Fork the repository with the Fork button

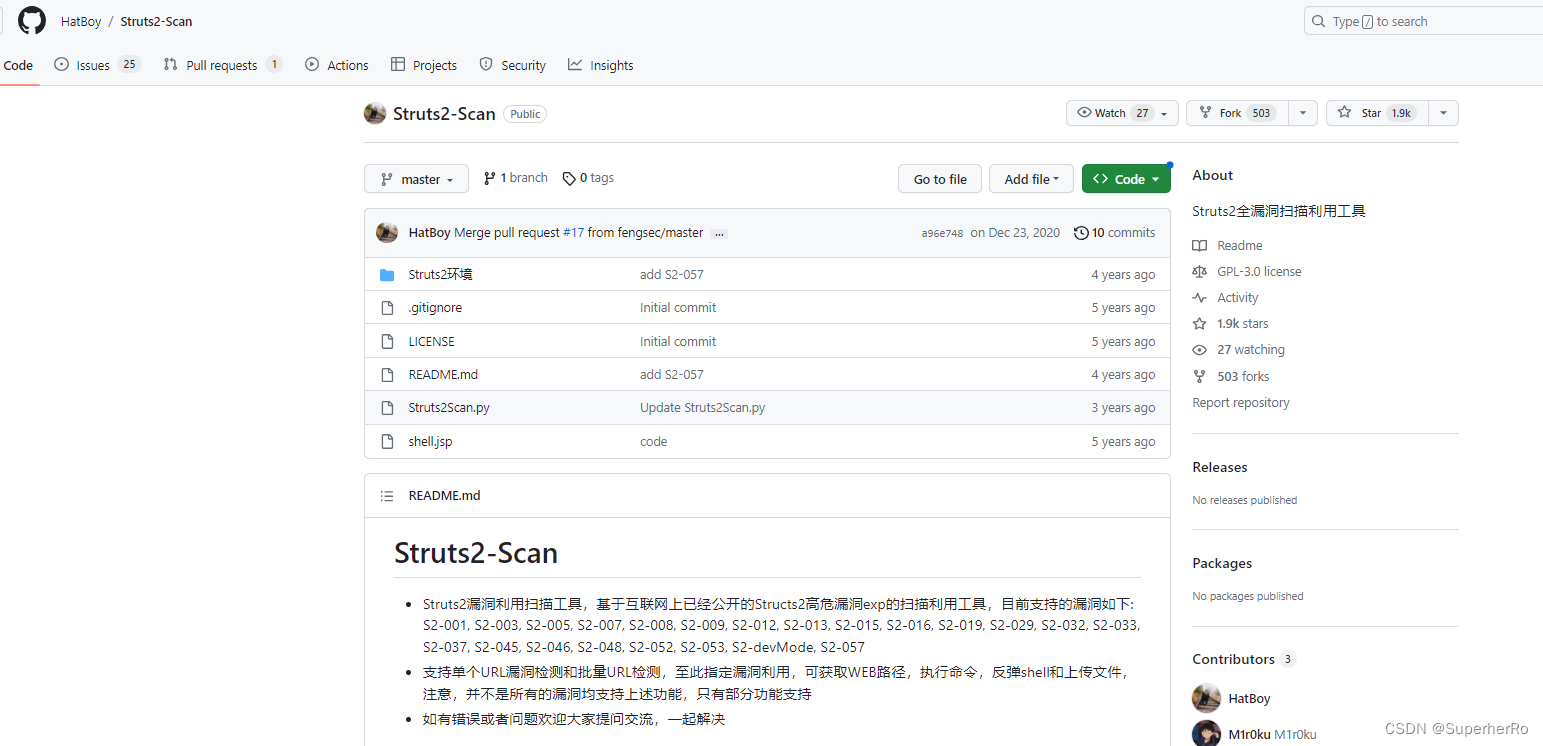click(x=1237, y=113)
